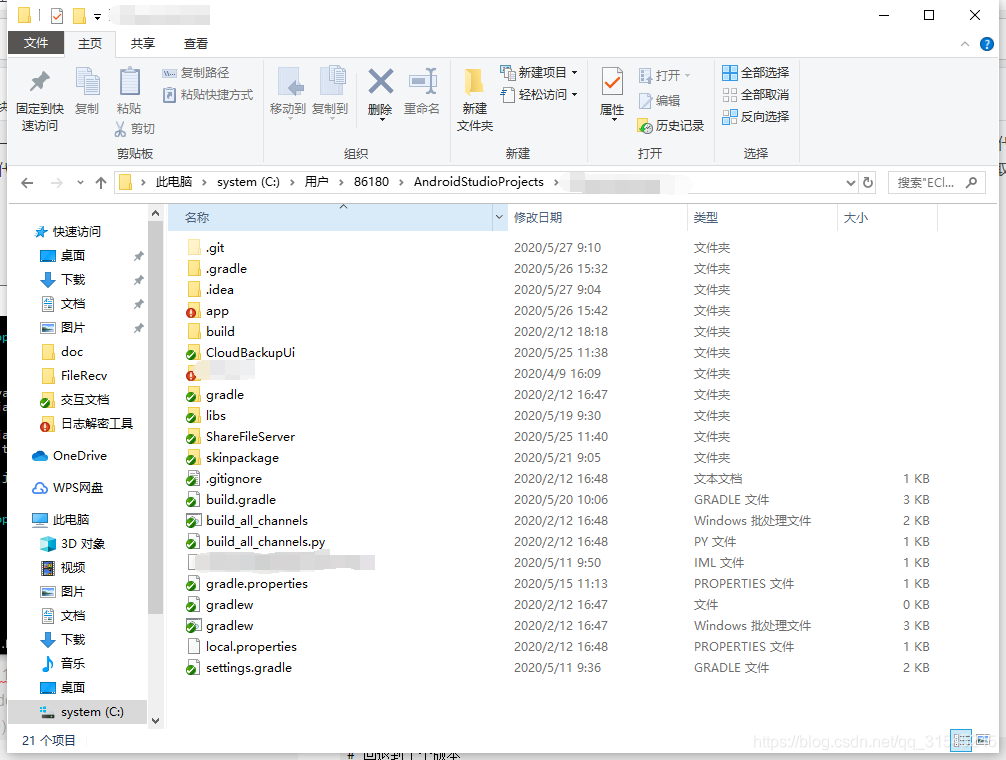Select the app folder with error badge
Image resolution: width=1006 pixels, height=760 pixels.
[x=217, y=311]
